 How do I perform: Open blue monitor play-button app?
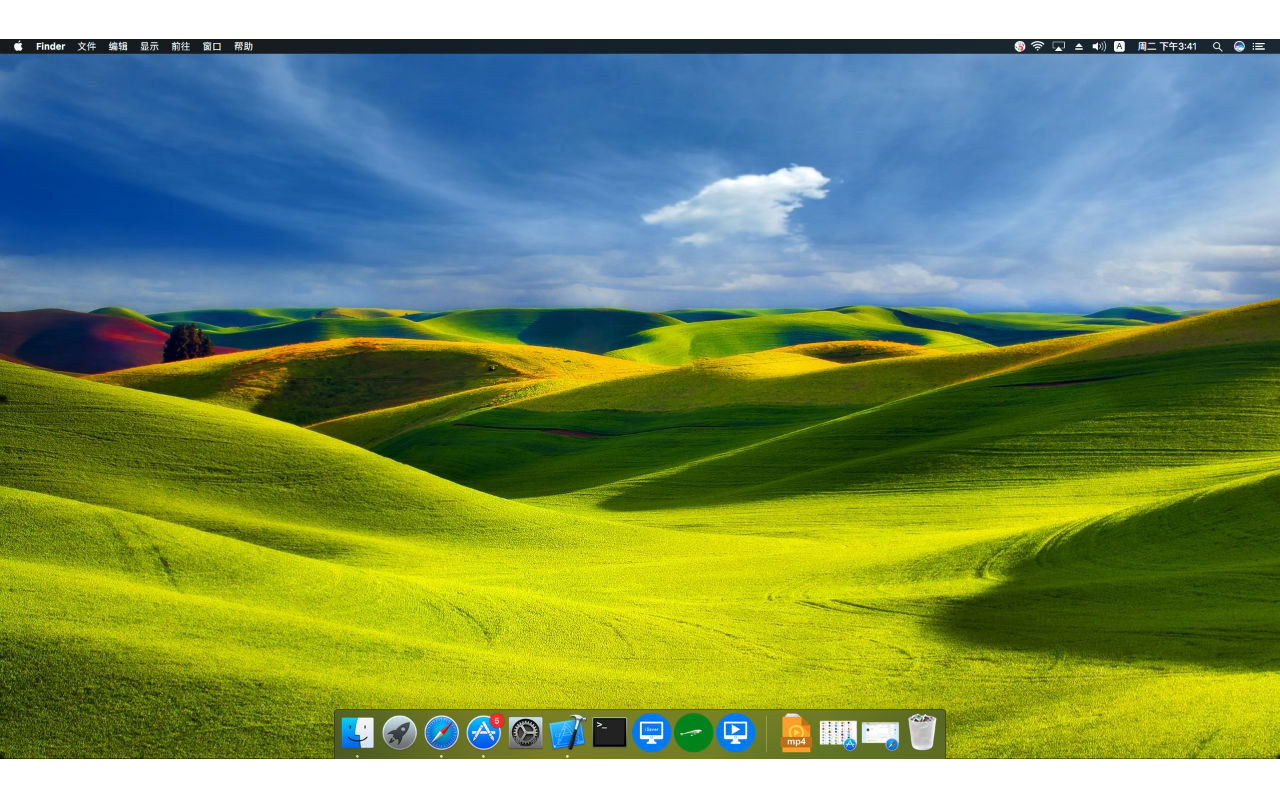click(735, 733)
